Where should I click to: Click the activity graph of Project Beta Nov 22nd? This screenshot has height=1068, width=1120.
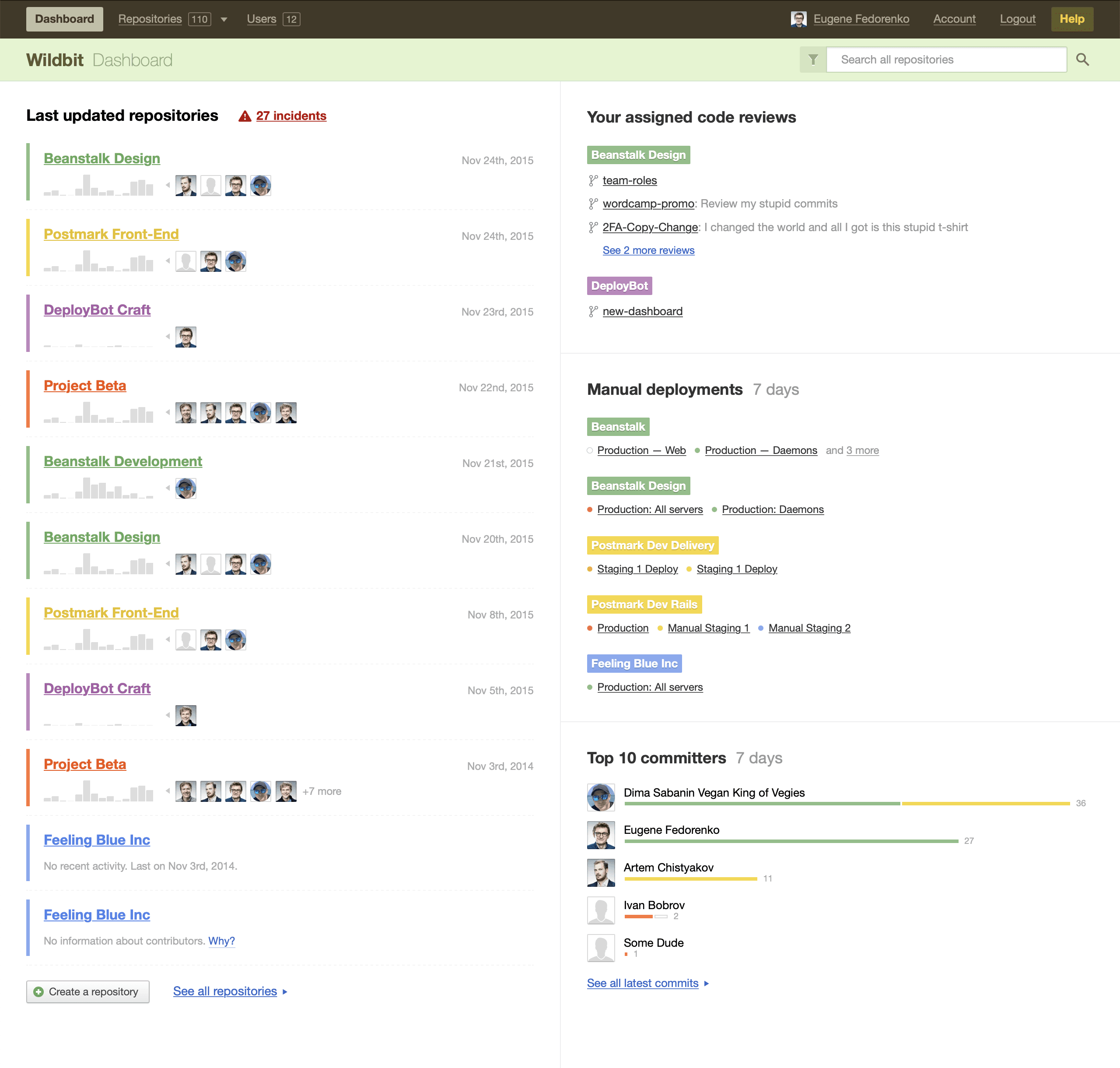(98, 412)
